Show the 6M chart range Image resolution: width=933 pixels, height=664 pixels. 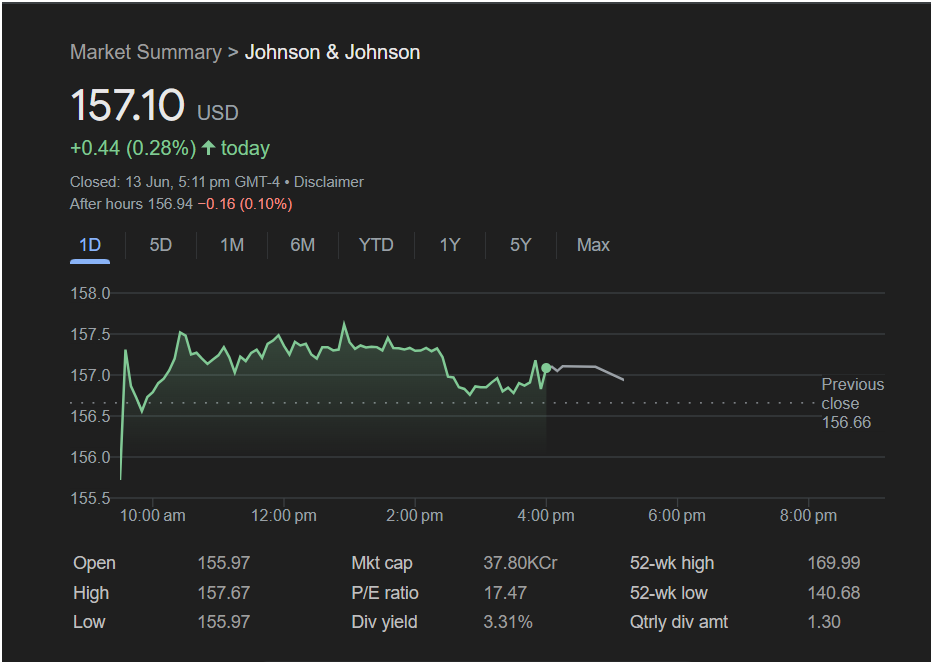(302, 245)
